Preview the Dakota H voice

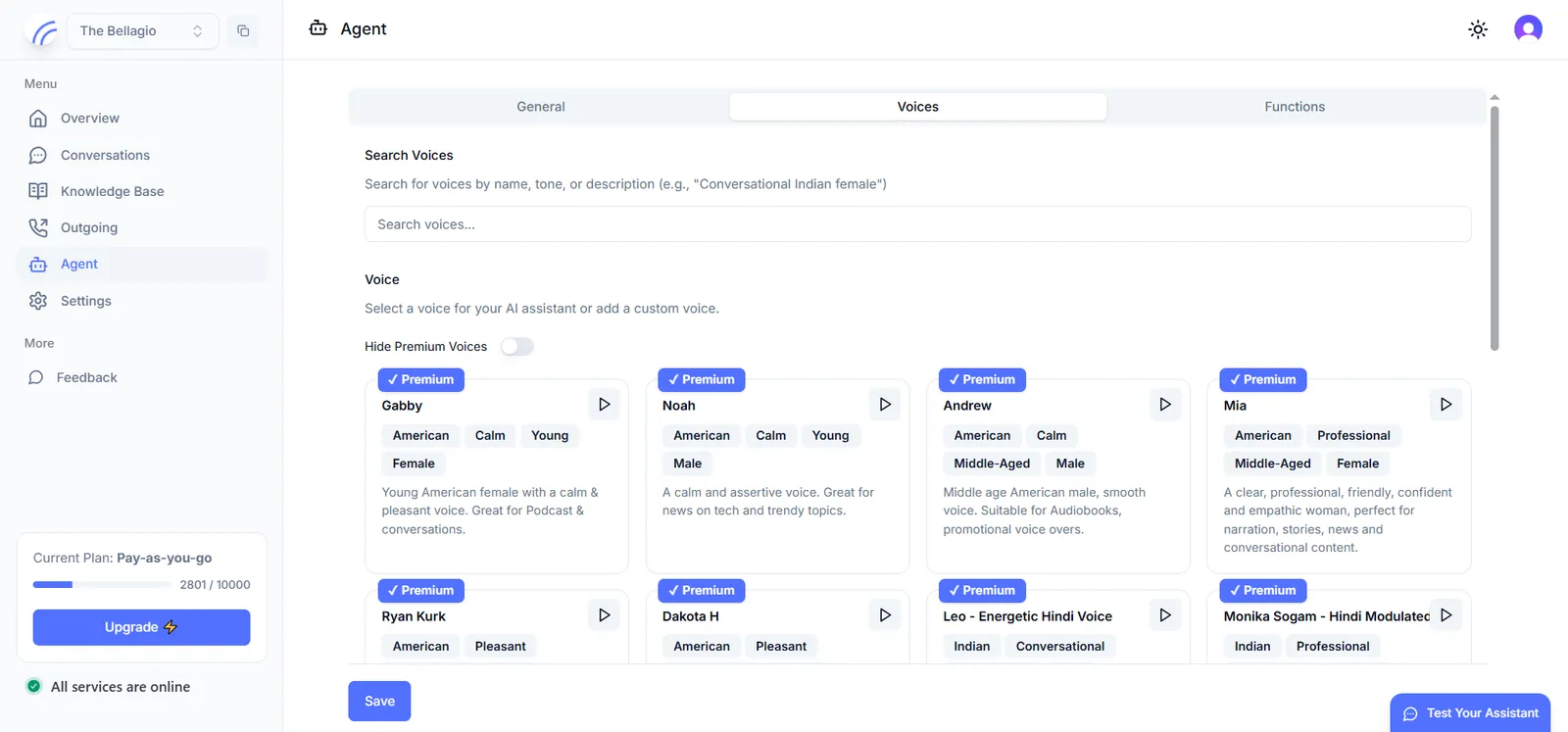[885, 615]
